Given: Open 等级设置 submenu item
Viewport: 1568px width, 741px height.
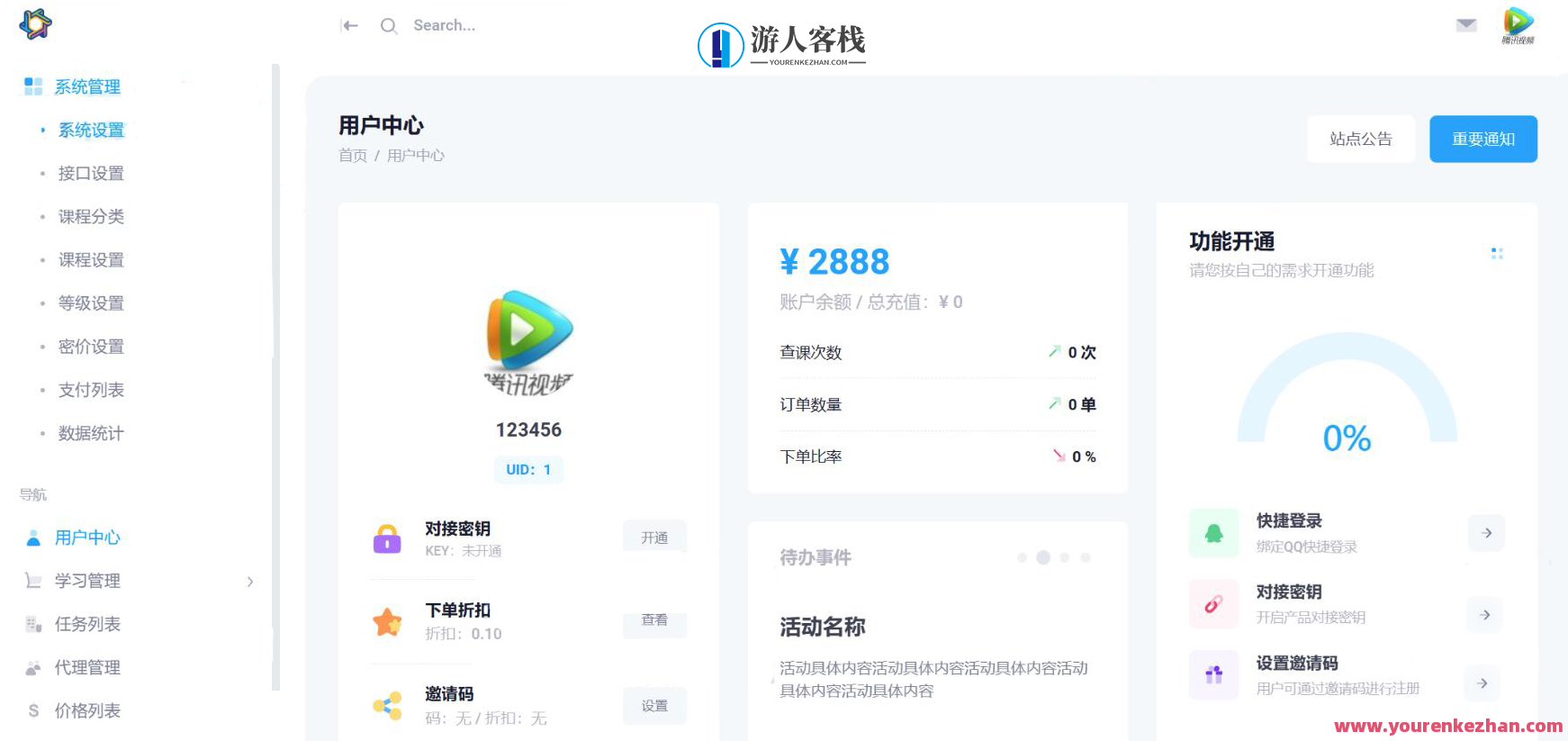Looking at the screenshot, I should tap(91, 303).
